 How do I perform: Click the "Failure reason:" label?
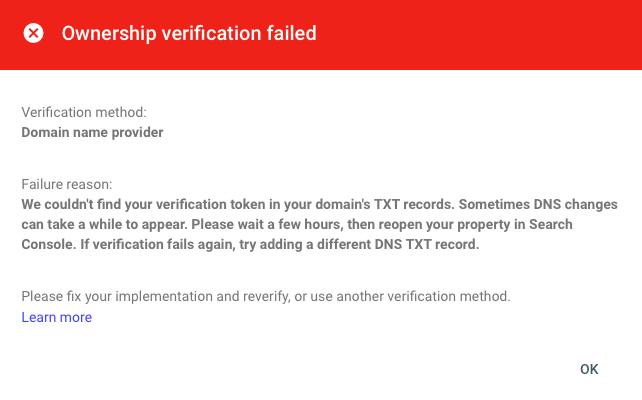click(67, 184)
